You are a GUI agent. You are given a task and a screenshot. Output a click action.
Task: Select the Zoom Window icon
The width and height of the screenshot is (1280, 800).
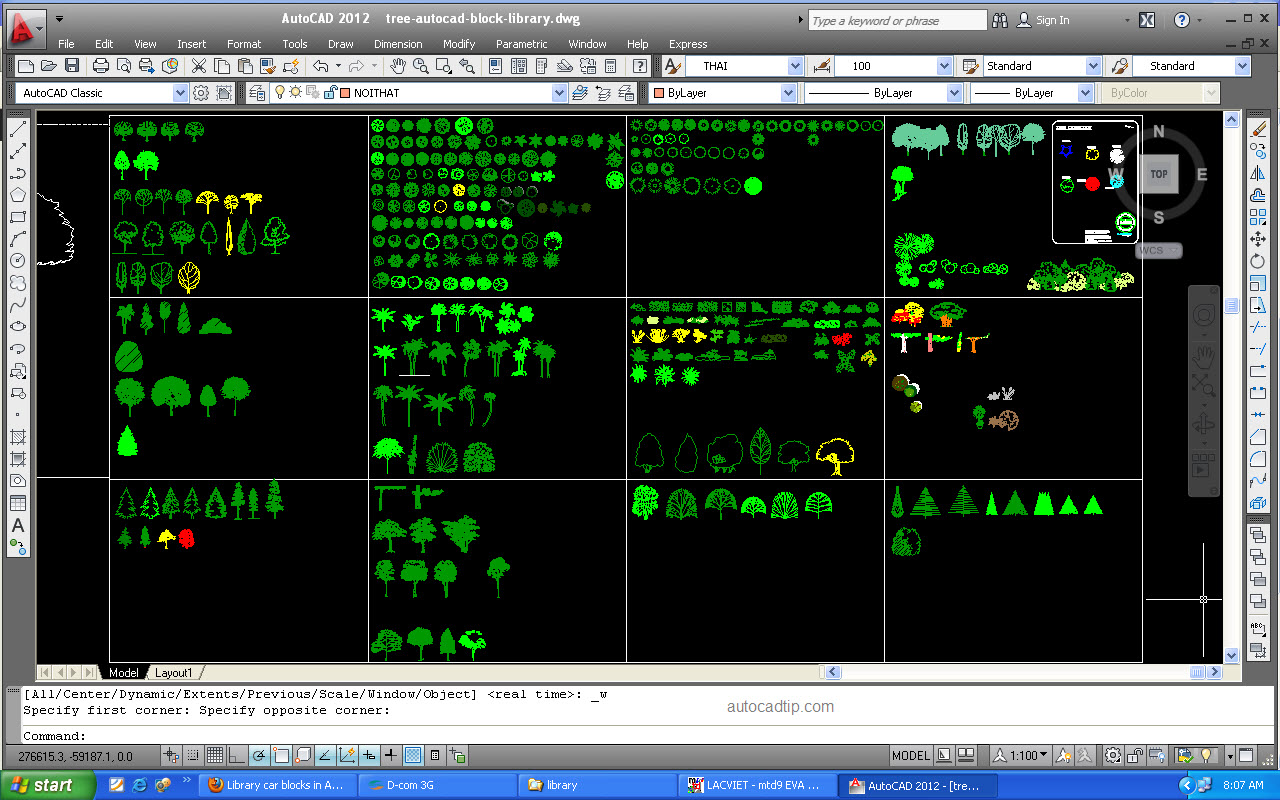[442, 66]
